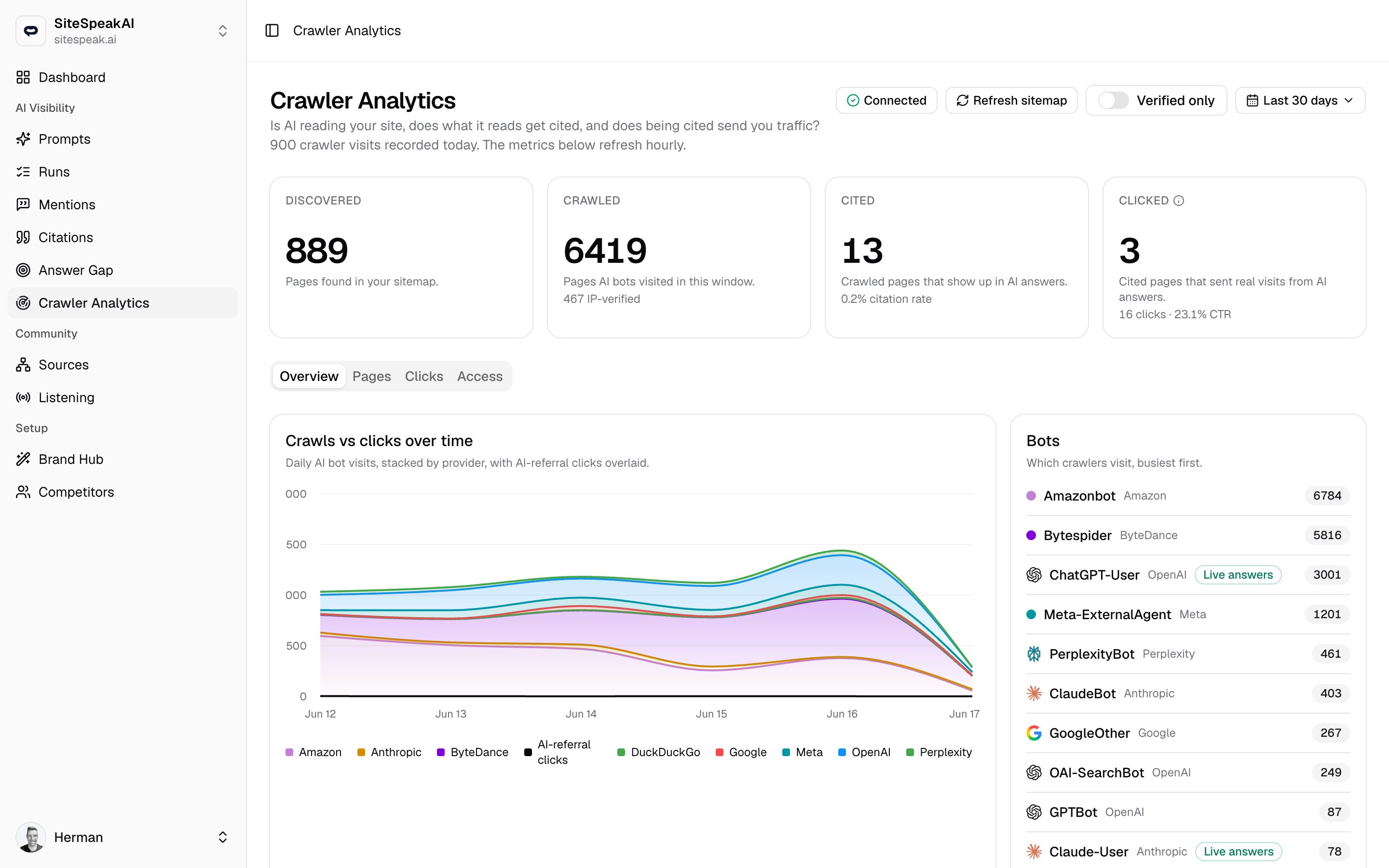Click the Live answers badge on Claude-User

pos(1239,851)
